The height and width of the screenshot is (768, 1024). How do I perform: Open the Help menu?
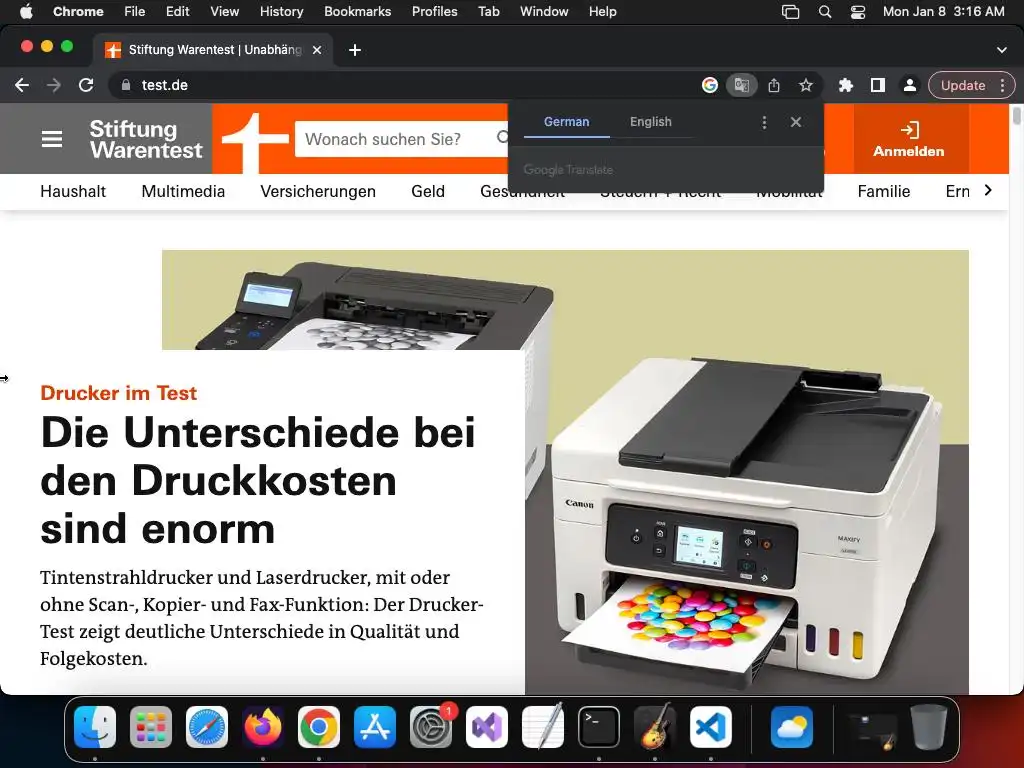(x=602, y=11)
